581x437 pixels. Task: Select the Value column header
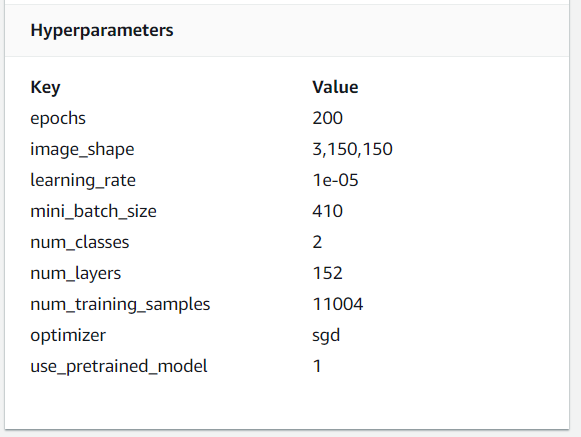tap(335, 87)
